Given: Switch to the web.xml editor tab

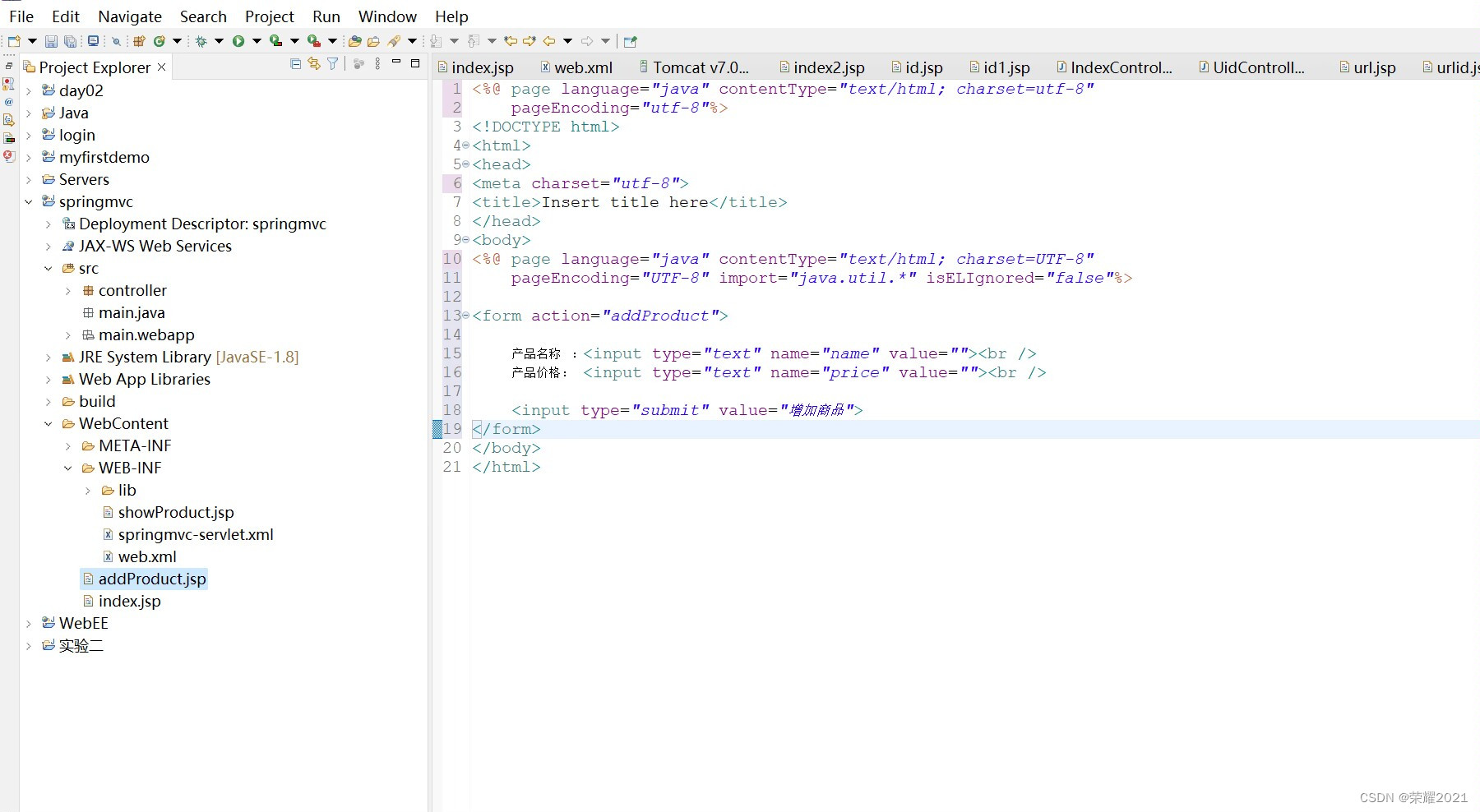Looking at the screenshot, I should [576, 67].
